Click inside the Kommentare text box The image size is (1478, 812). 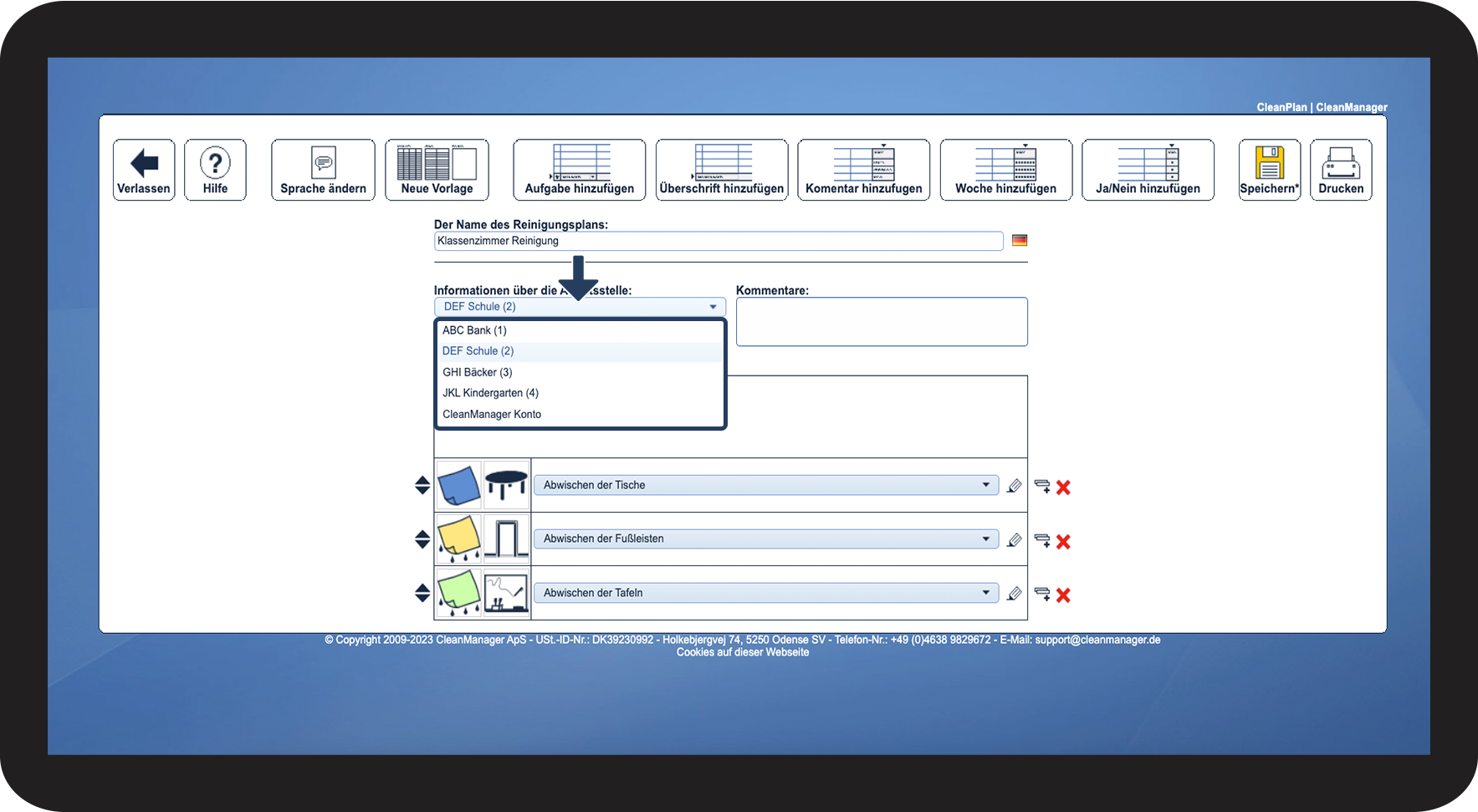pos(881,322)
